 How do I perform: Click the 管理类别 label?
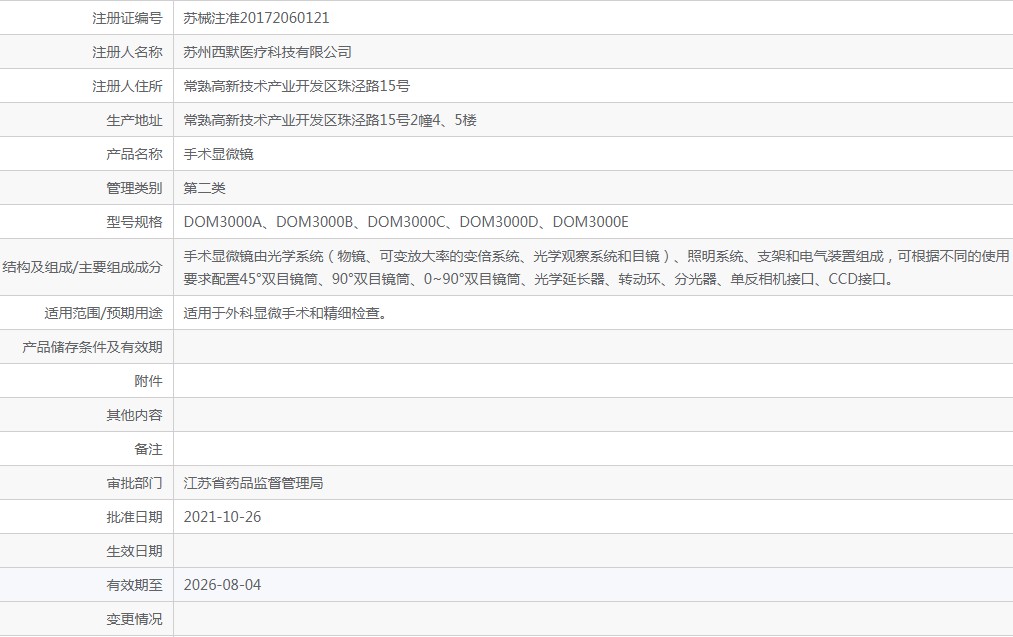[x=134, y=188]
